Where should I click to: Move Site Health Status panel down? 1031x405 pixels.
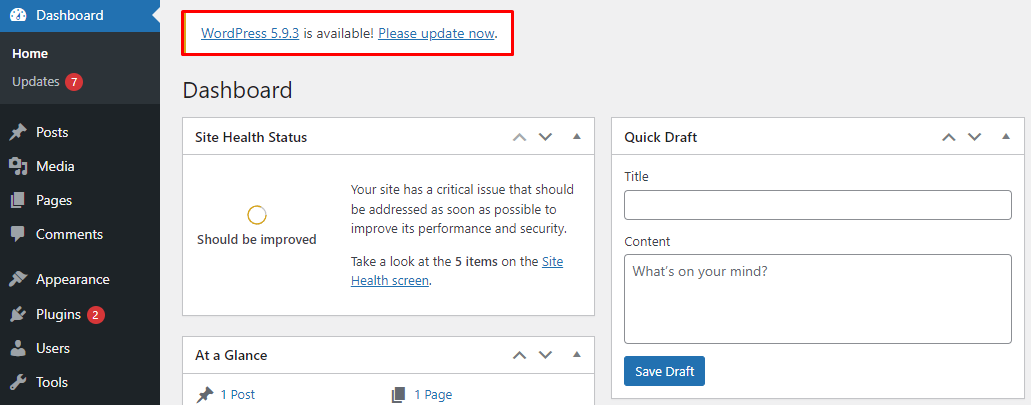tap(545, 137)
